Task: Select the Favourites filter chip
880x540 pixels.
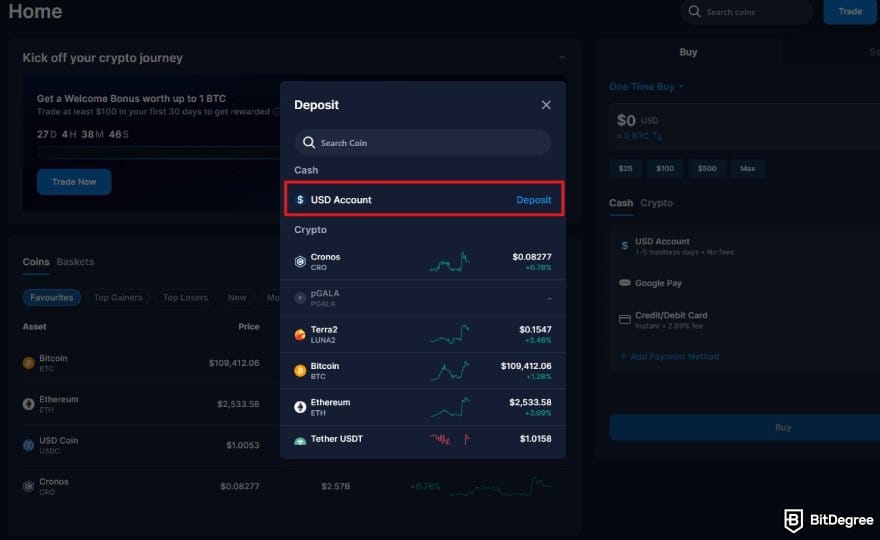Action: [x=52, y=298]
